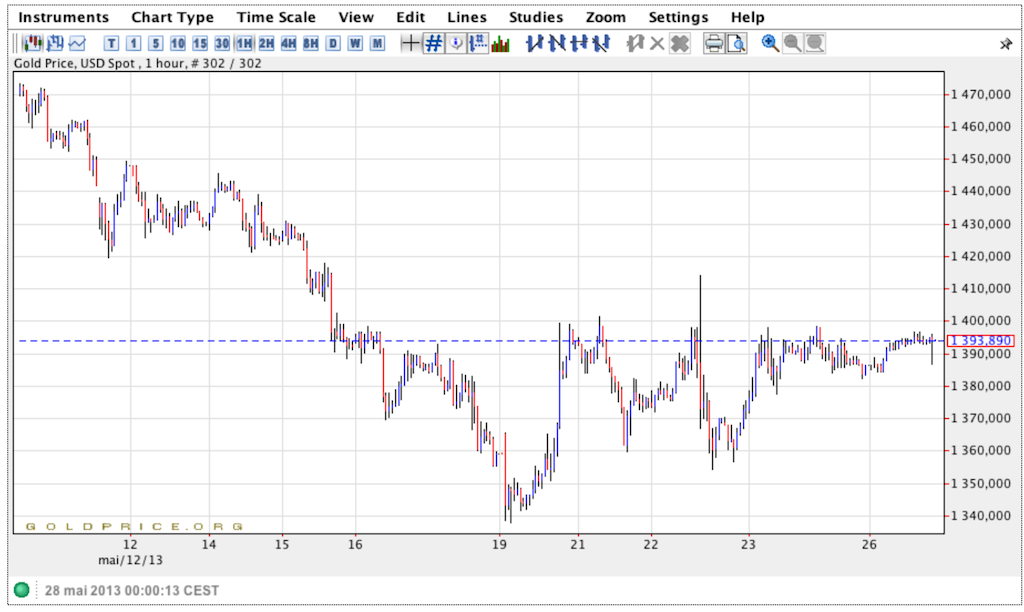The width and height of the screenshot is (1024, 612).
Task: Open the Settings menu
Action: click(678, 17)
